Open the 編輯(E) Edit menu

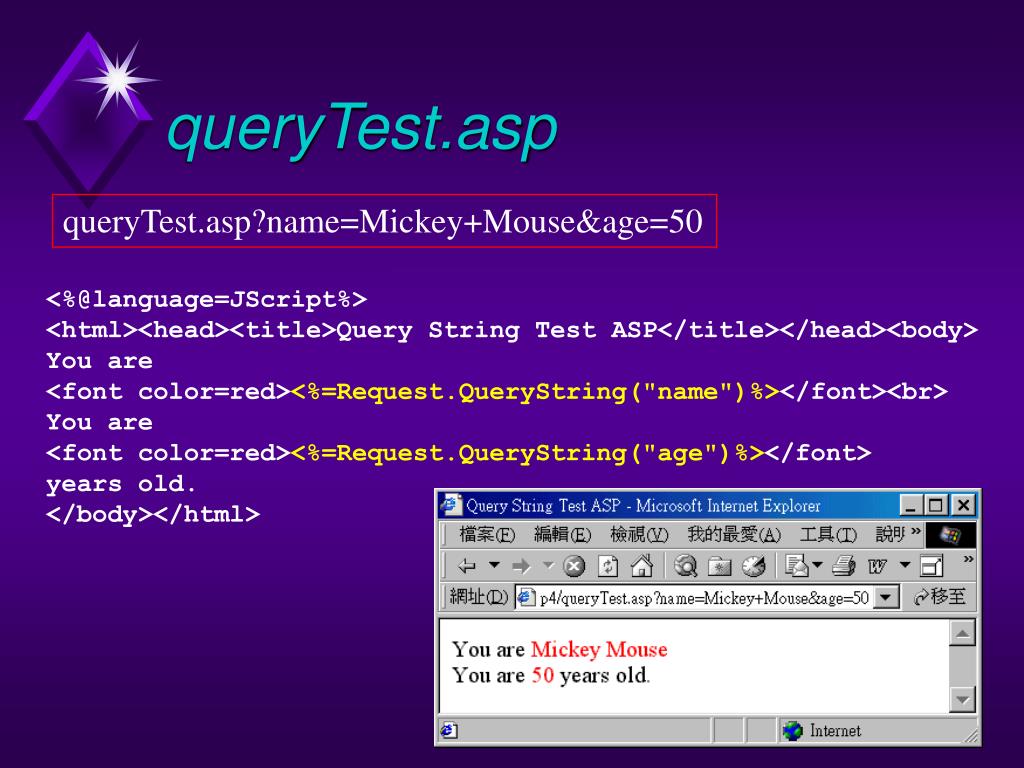pos(562,535)
